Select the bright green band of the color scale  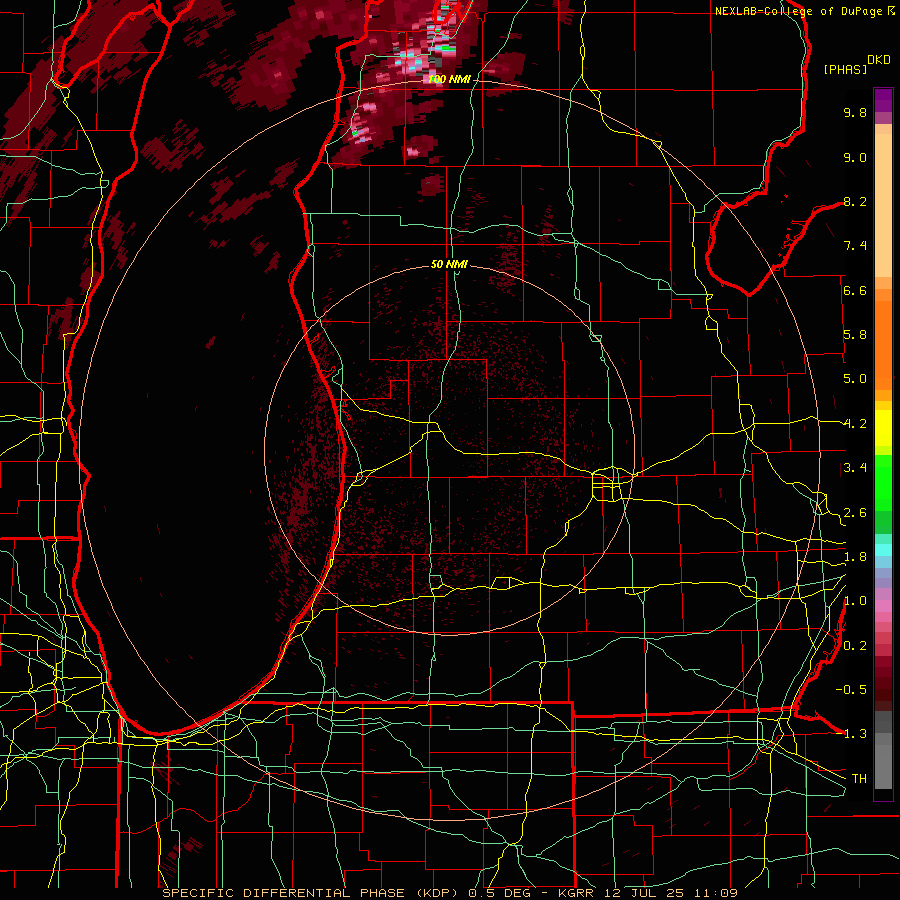click(x=883, y=483)
